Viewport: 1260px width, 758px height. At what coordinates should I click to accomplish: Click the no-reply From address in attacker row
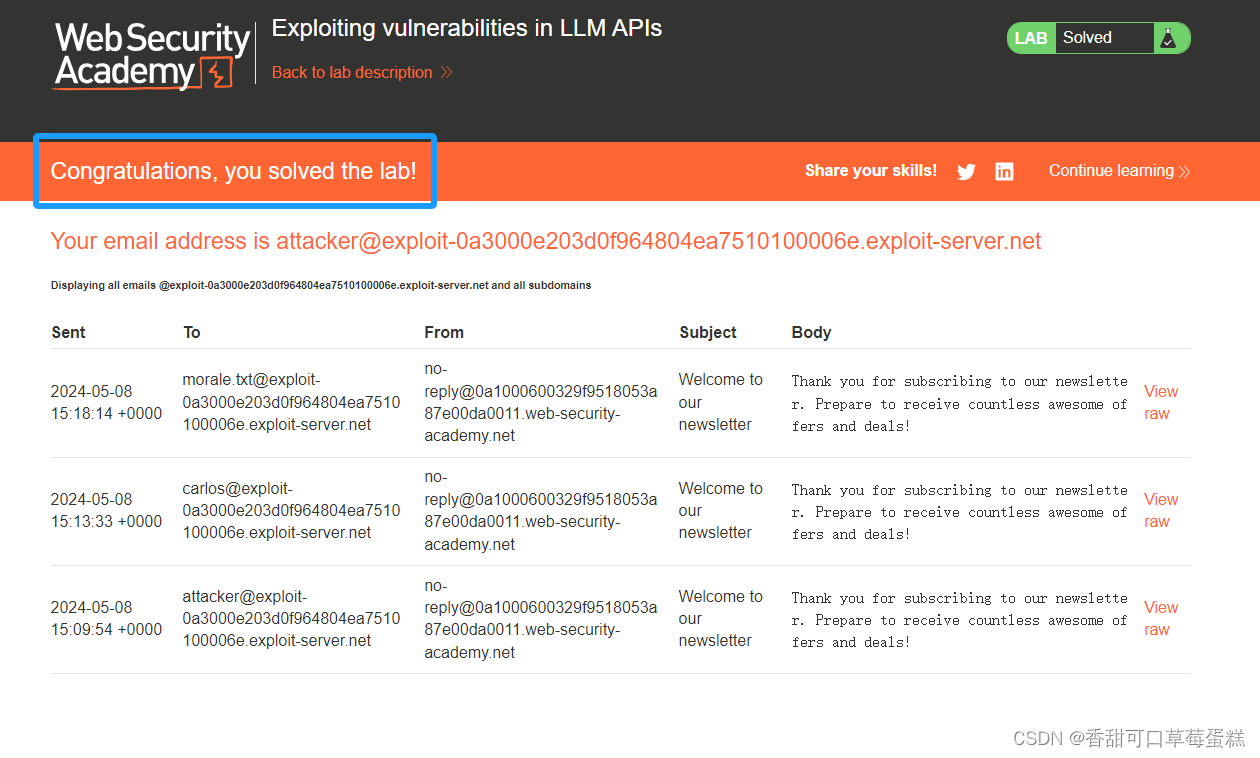(x=541, y=618)
